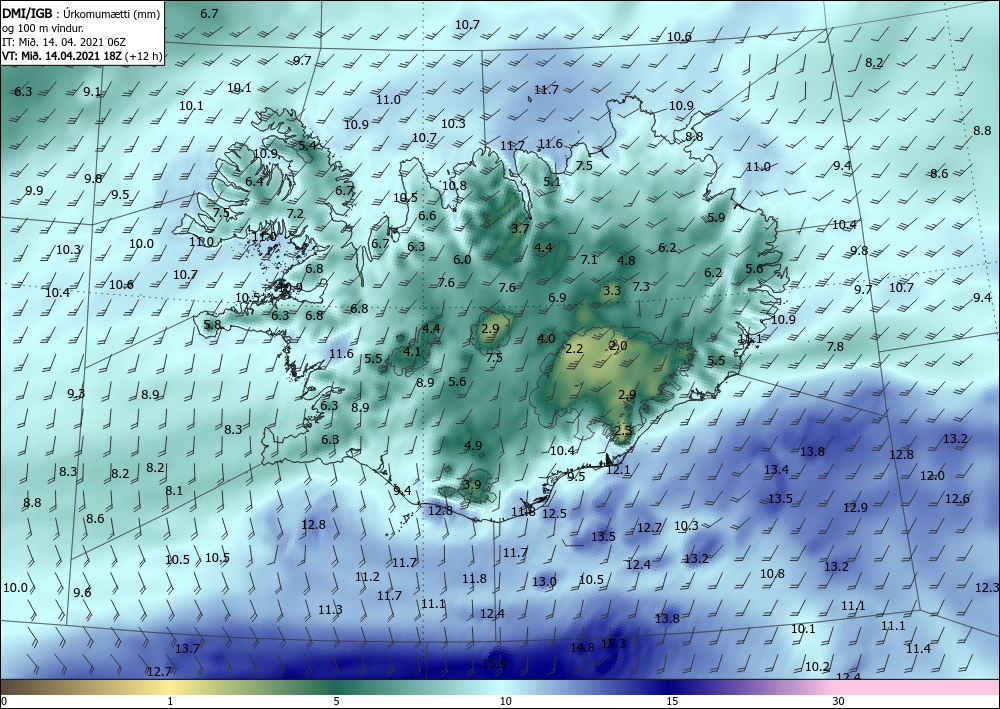Select the 2.3 value near the southeast coast
The height and width of the screenshot is (709, 1000).
(623, 430)
